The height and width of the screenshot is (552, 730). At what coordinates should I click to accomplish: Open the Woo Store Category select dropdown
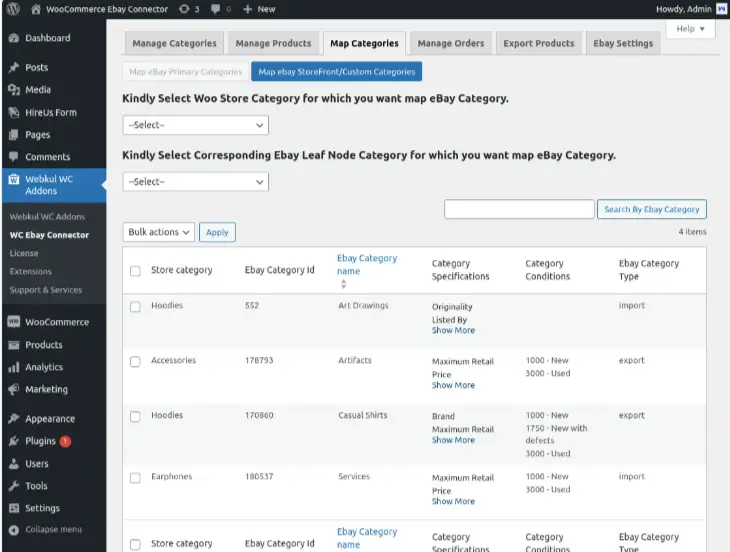195,125
